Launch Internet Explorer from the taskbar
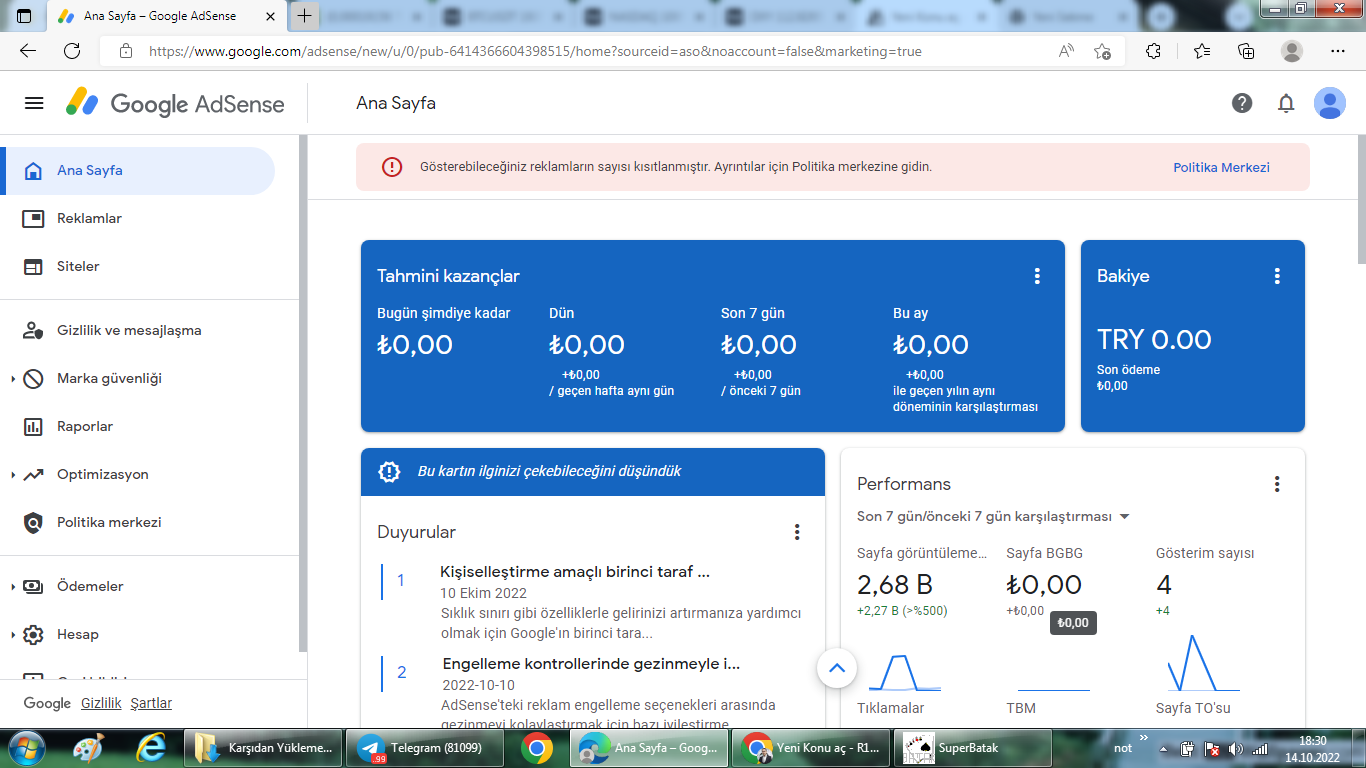 pos(152,748)
